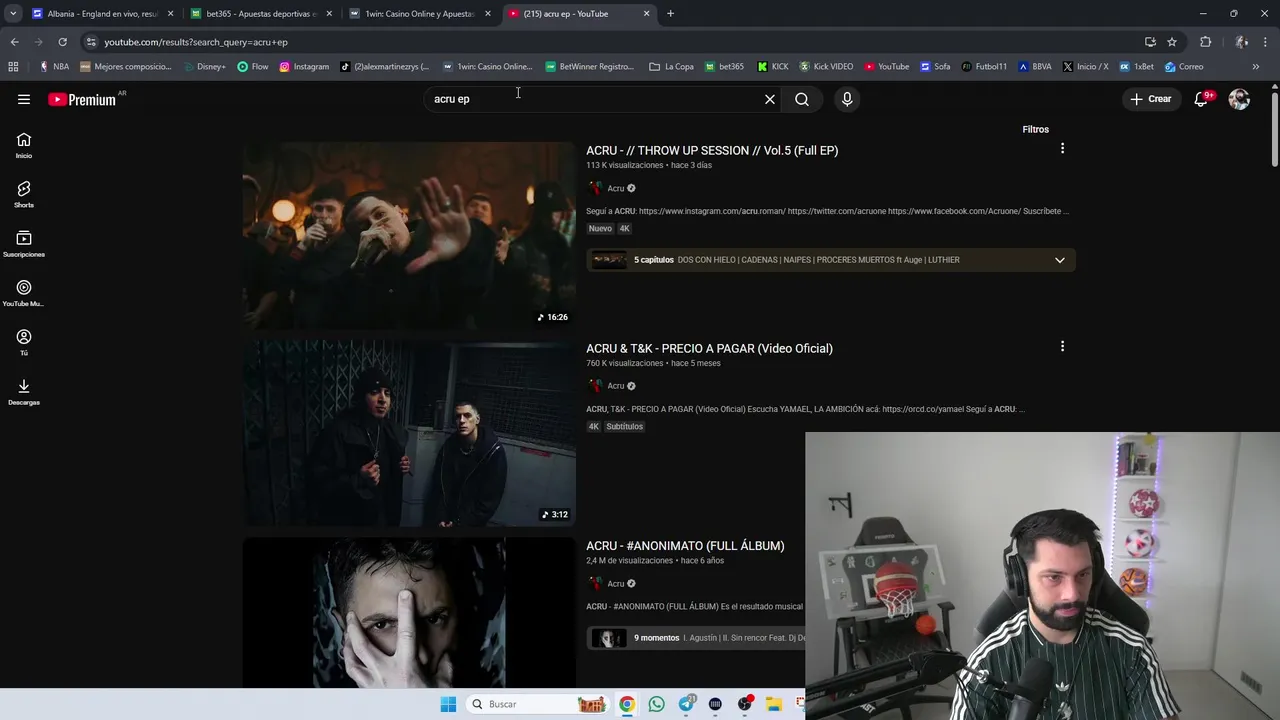
Task: Open the NBA bookmark
Action: (54, 67)
